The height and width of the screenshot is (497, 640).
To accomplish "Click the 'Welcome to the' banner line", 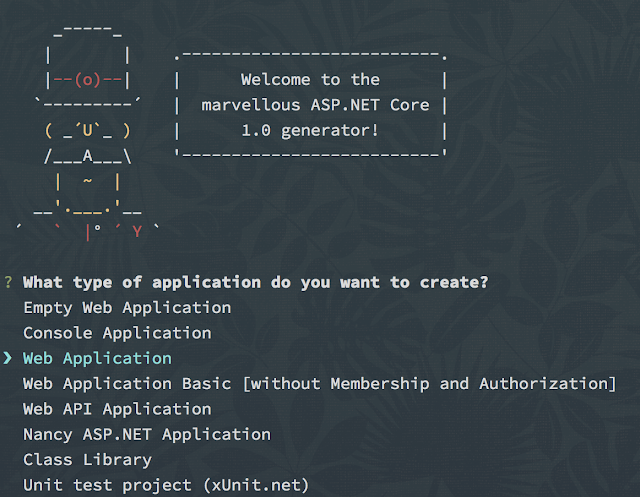I will 310,80.
